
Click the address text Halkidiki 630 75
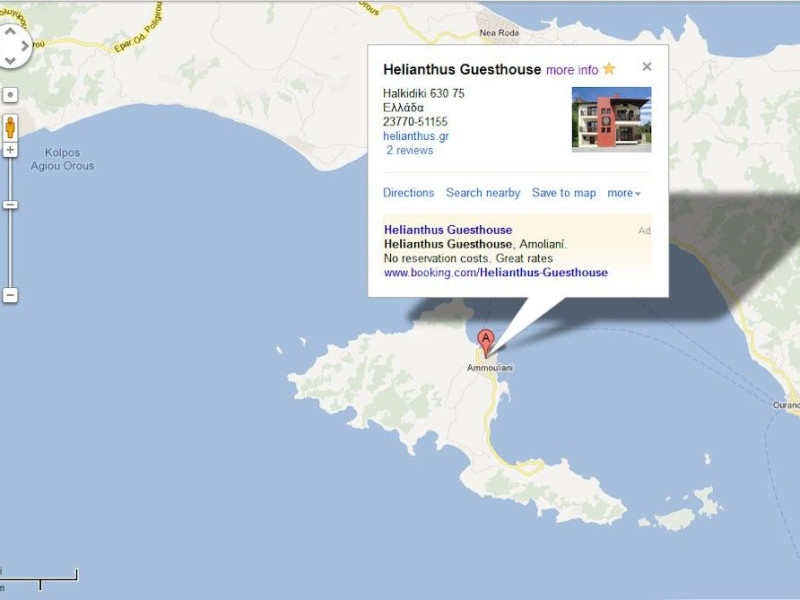tap(423, 93)
